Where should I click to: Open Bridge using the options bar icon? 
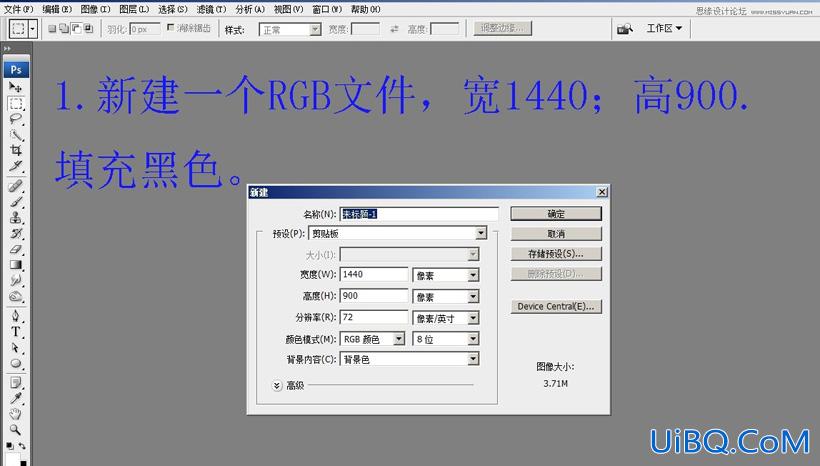click(625, 29)
